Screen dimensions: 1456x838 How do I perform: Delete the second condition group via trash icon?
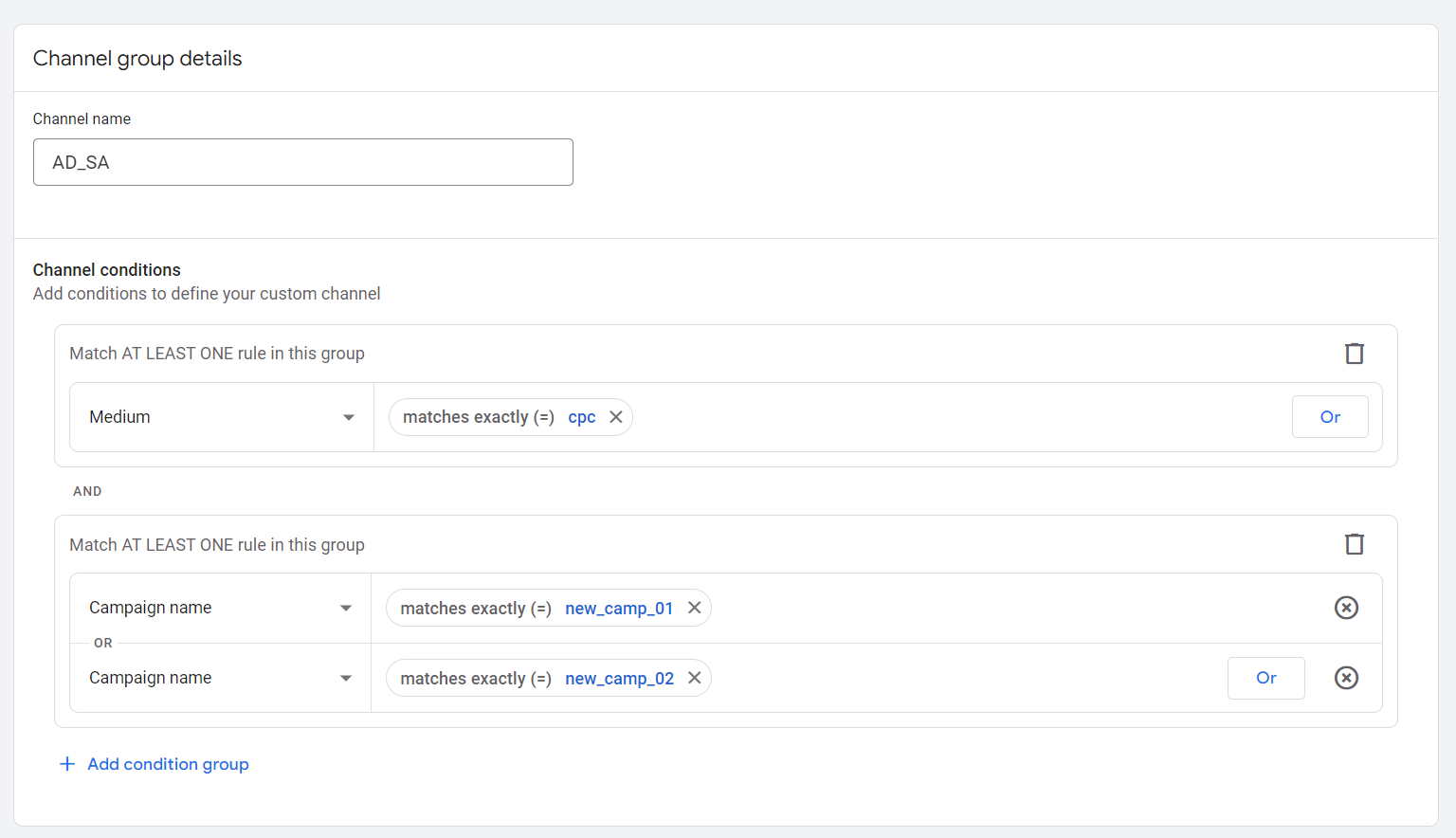tap(1355, 544)
